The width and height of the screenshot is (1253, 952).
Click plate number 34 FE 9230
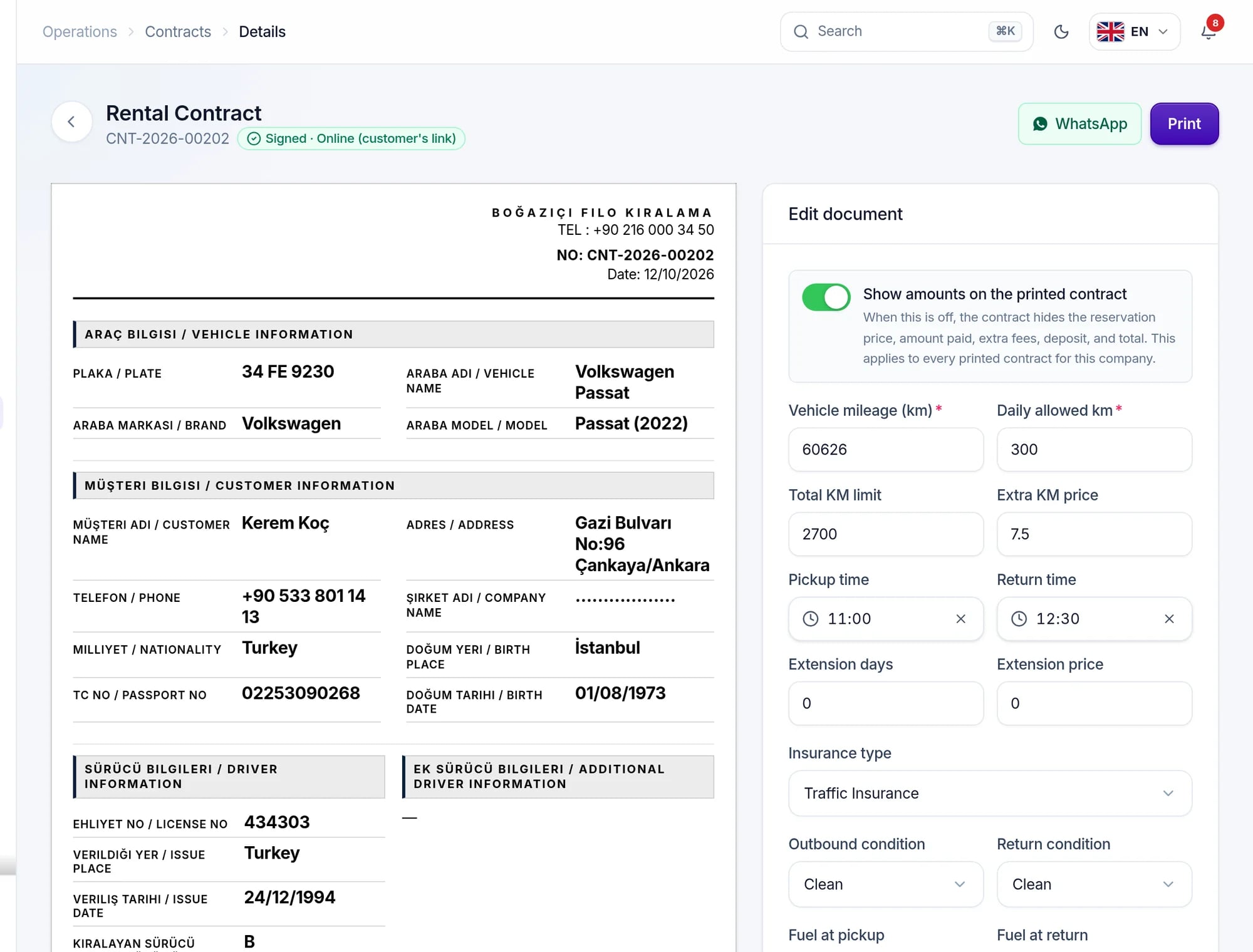tap(288, 371)
